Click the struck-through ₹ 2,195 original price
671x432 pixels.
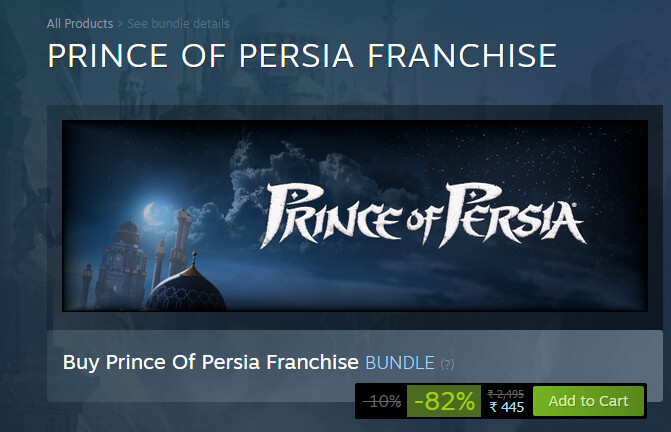point(506,394)
